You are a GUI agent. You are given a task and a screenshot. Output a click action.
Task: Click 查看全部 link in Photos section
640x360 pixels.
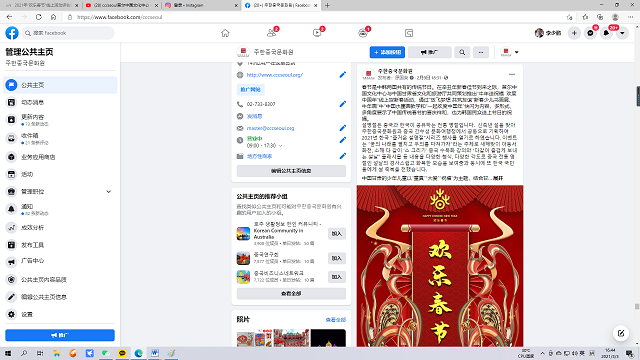336,320
